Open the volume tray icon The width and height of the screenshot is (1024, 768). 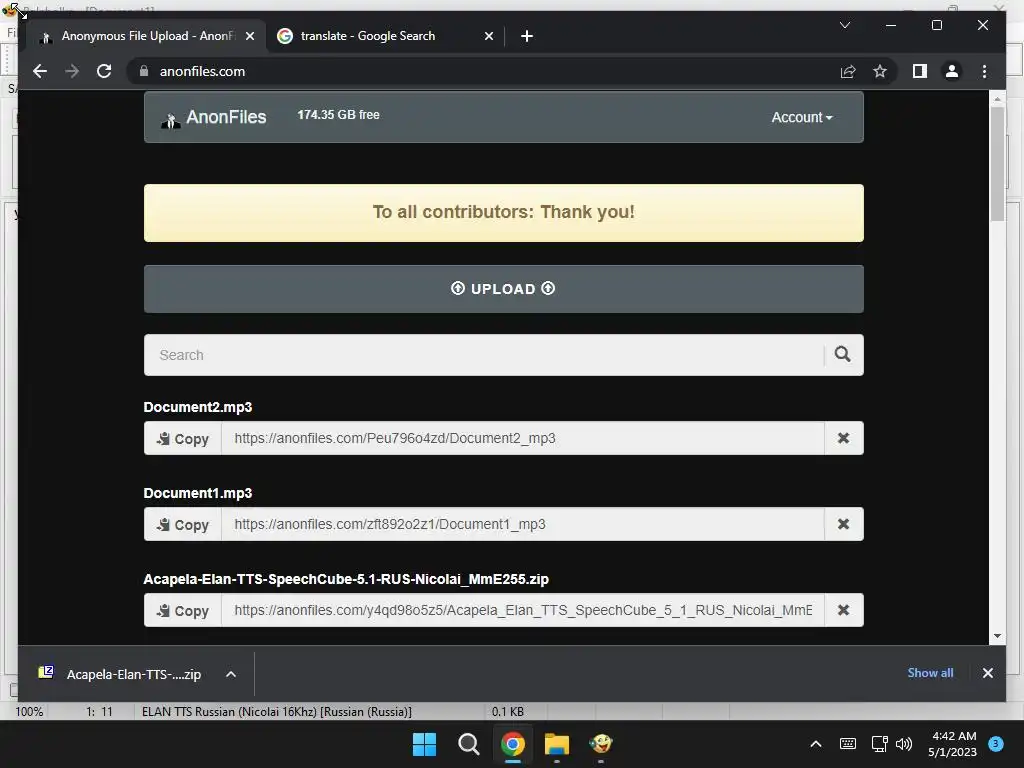click(904, 744)
